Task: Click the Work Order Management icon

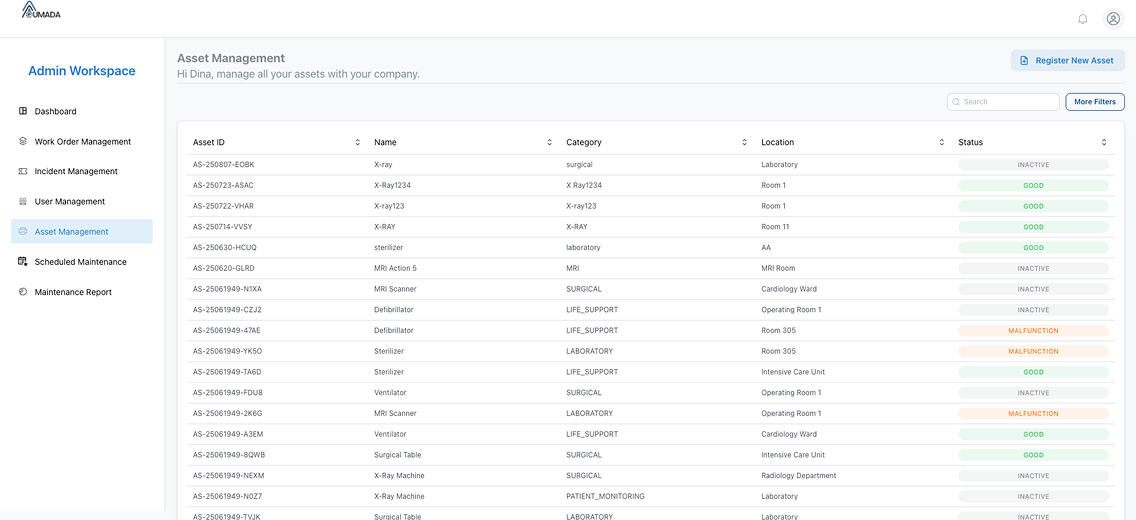Action: 23,141
